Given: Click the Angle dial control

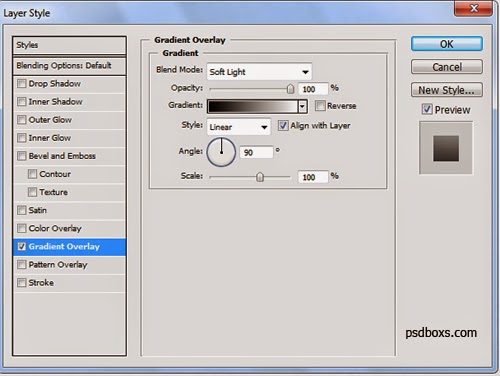Looking at the screenshot, I should point(221,152).
